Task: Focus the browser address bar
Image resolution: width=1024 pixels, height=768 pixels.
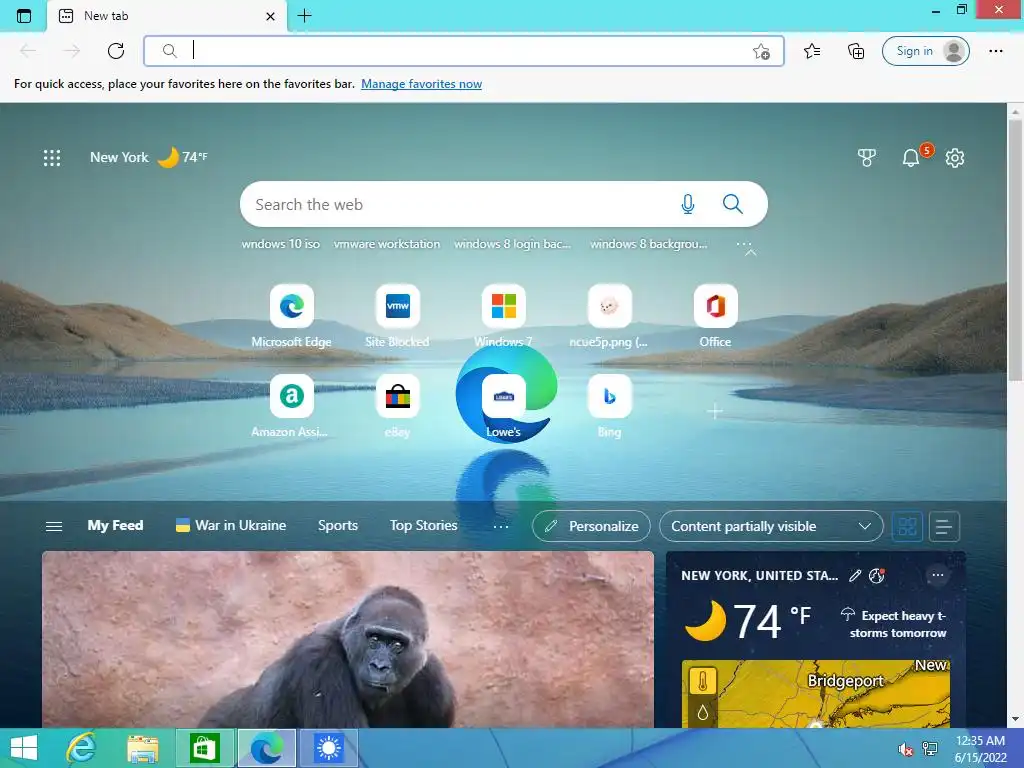Action: click(x=464, y=51)
